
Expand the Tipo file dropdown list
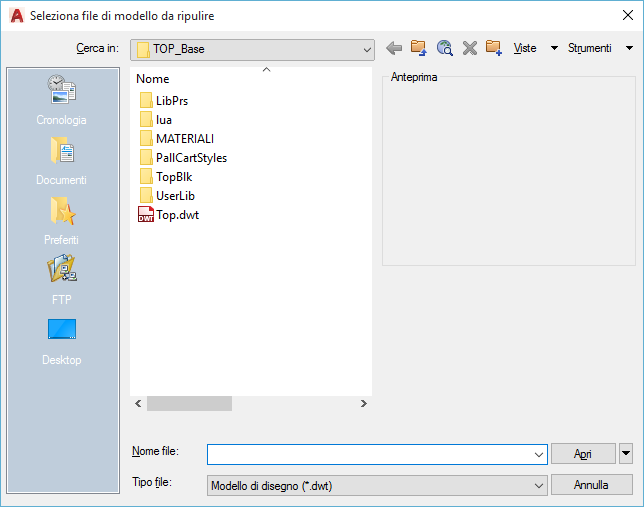coord(538,486)
